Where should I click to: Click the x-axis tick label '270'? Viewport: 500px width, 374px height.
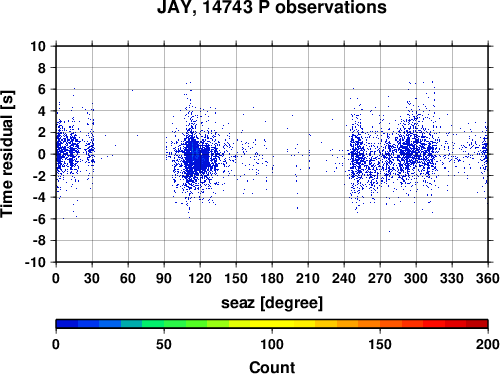(x=380, y=278)
